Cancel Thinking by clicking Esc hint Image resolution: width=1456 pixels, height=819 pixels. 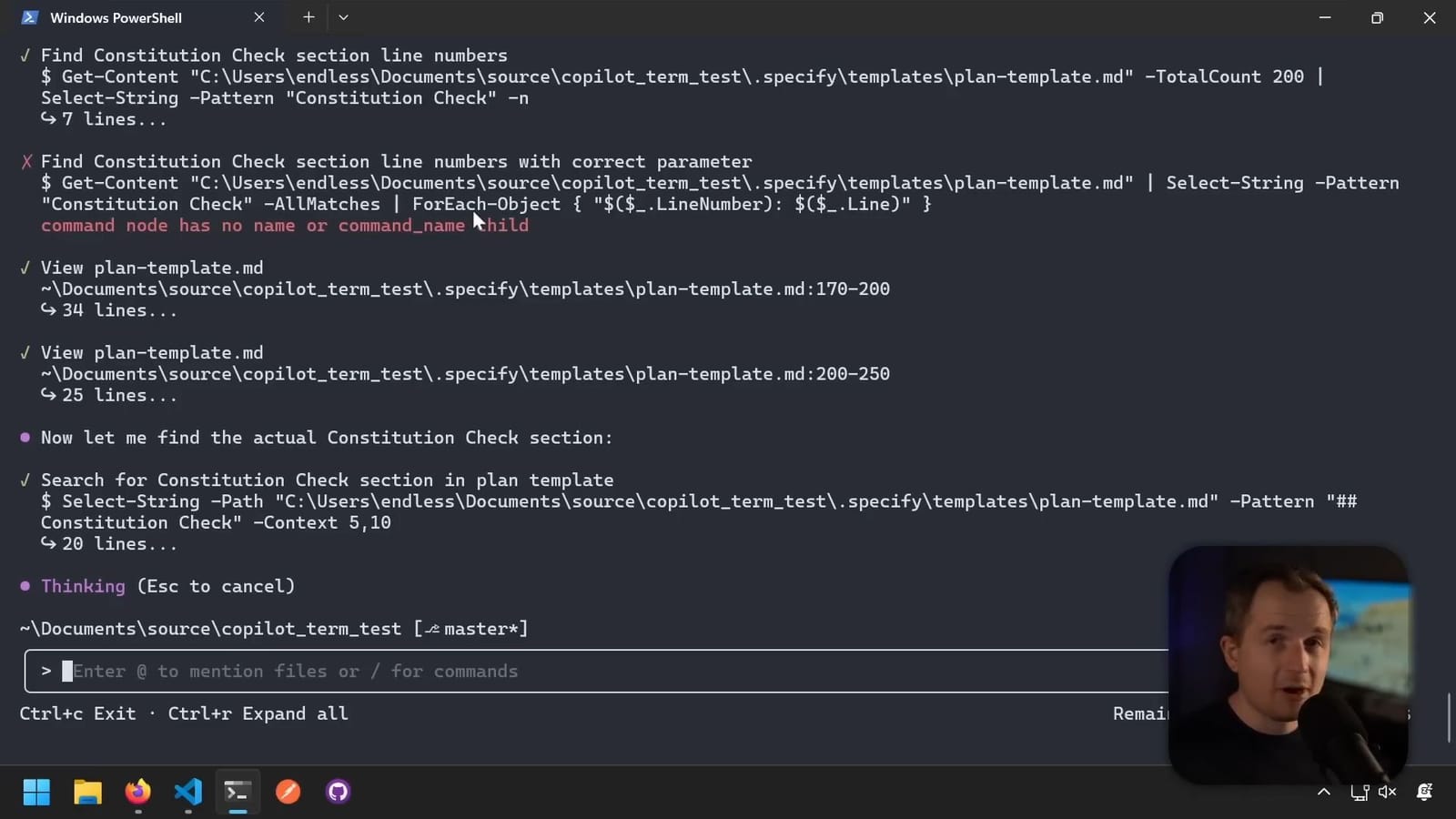(216, 586)
